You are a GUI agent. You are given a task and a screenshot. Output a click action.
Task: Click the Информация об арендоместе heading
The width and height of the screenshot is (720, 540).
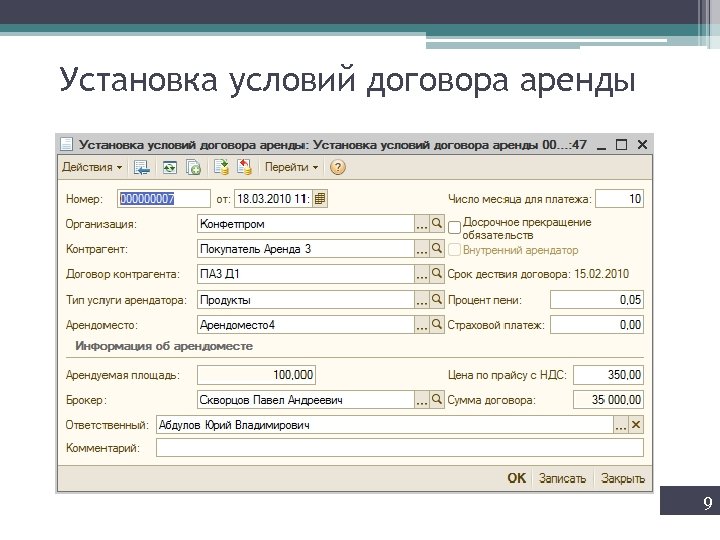click(164, 346)
